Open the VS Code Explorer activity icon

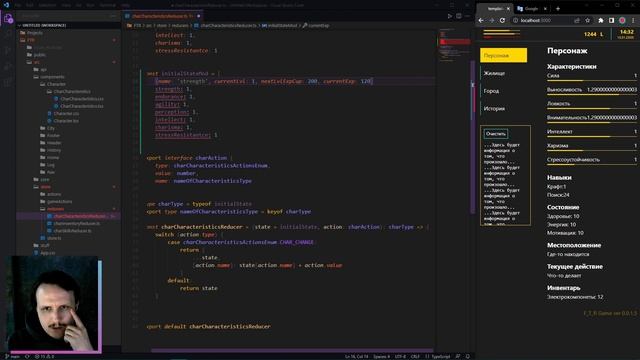pyautogui.click(x=8, y=18)
